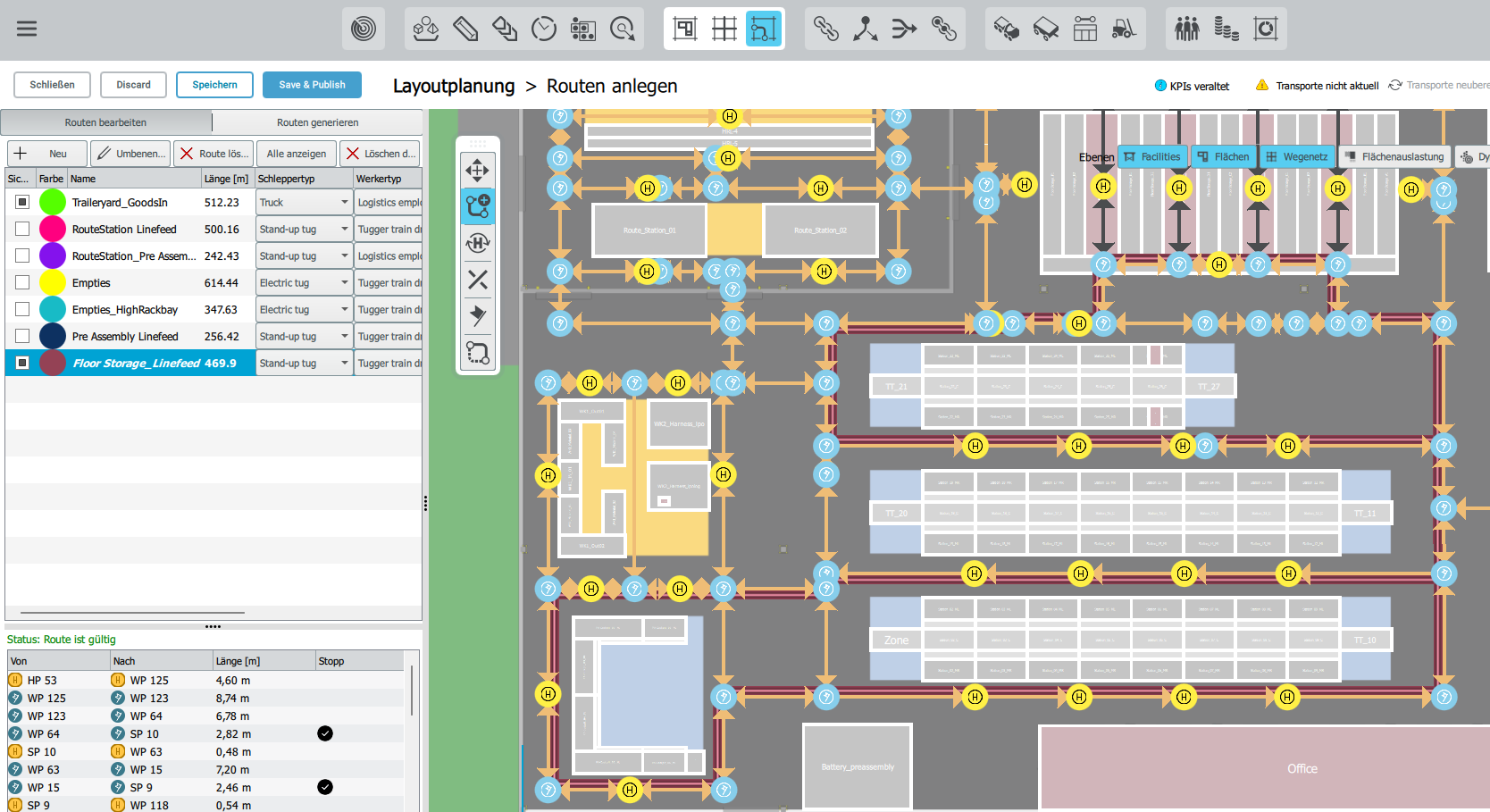Open the area utilization chart icon
The width and height of the screenshot is (1490, 812).
[1266, 29]
